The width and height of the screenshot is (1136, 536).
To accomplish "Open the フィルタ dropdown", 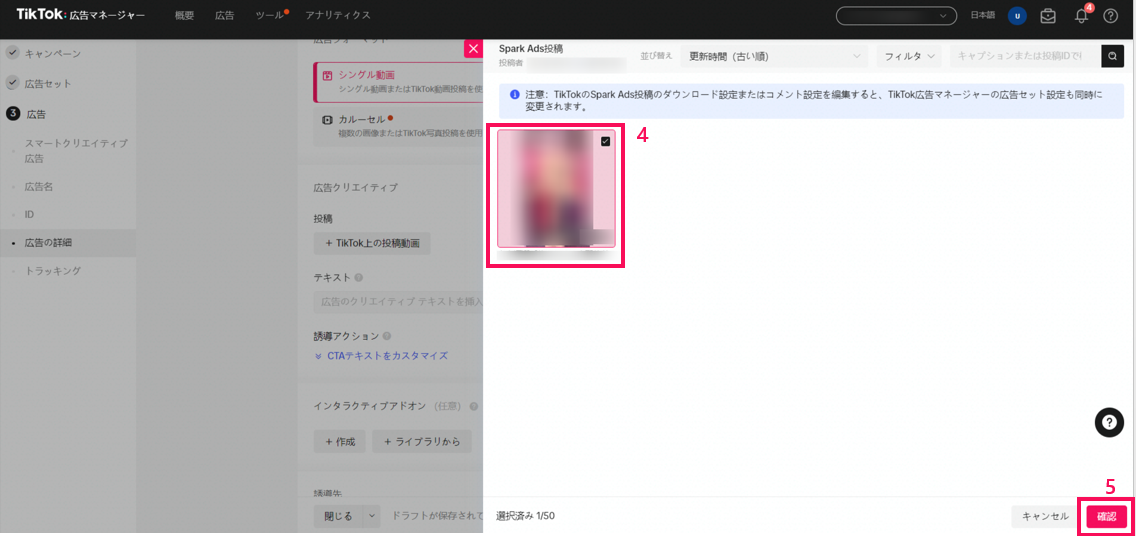I will coord(909,57).
